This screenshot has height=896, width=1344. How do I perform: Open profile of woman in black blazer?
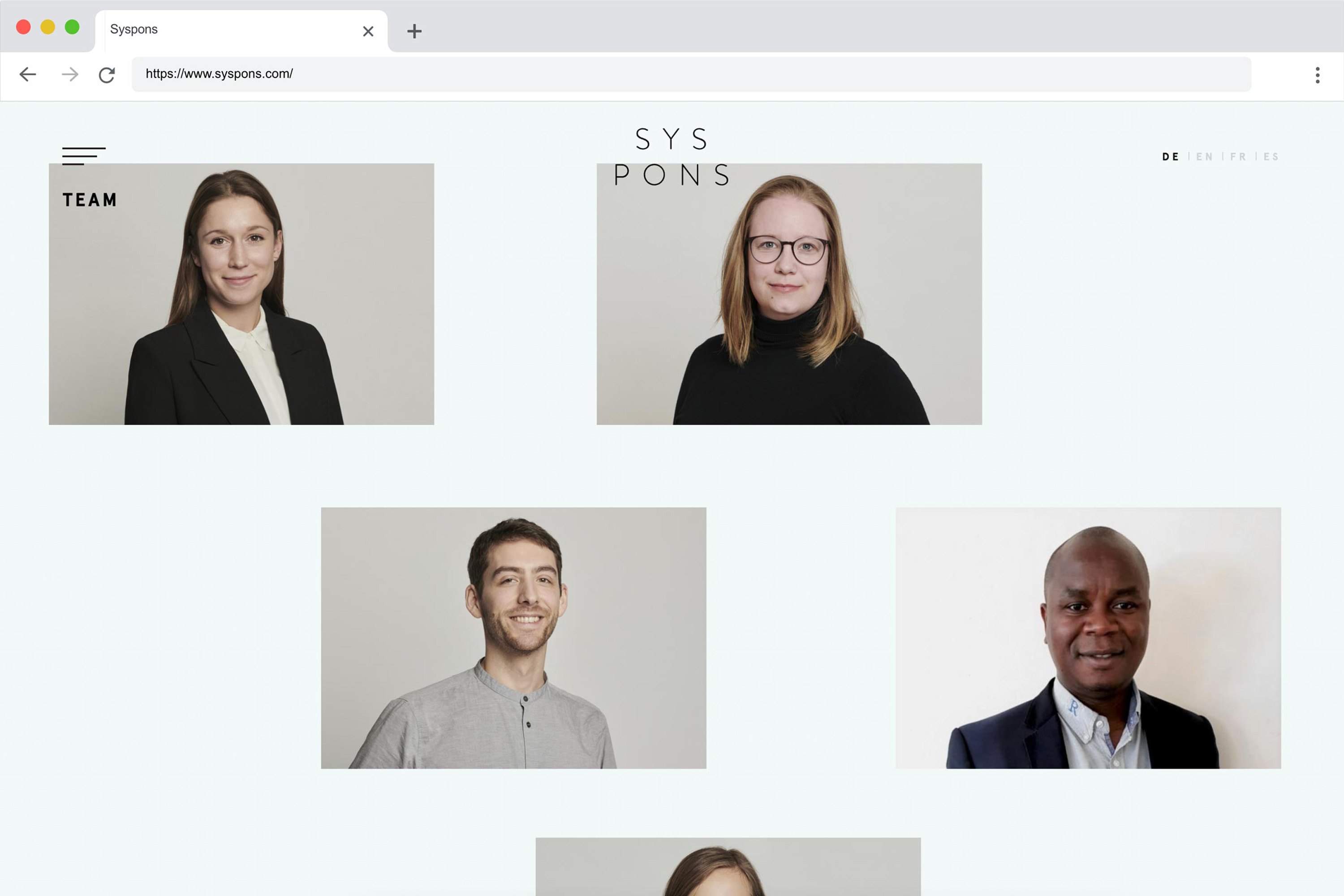241,294
